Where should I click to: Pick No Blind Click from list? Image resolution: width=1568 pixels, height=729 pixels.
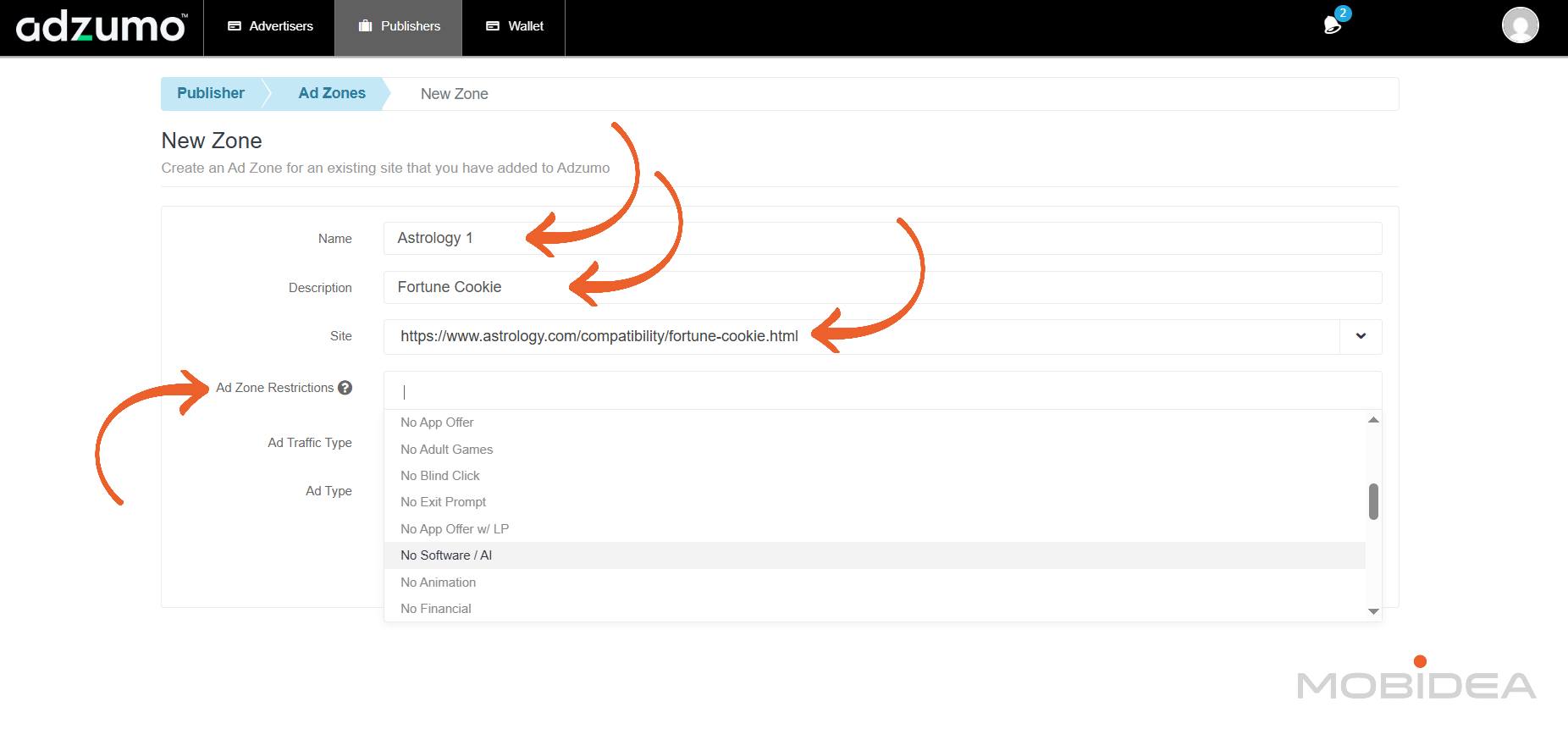pos(440,476)
